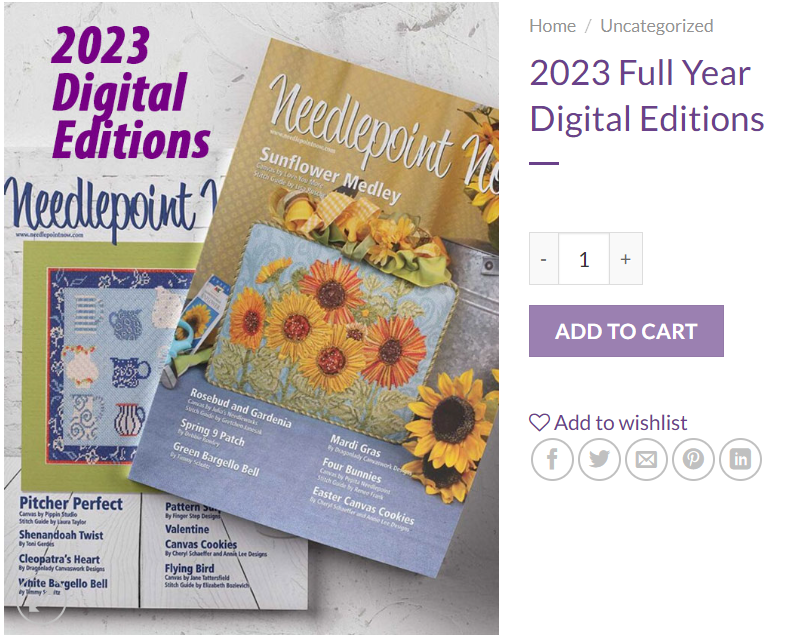Click the wishlist heart icon
787x643 pixels.
pos(540,423)
